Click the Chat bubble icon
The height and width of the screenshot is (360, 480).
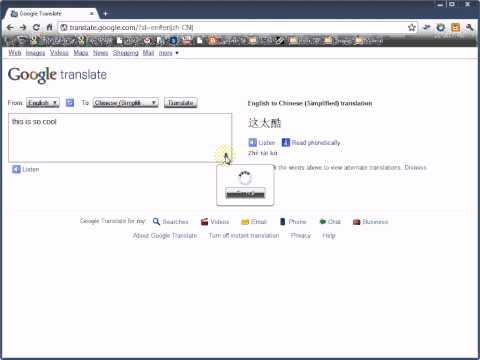point(322,222)
